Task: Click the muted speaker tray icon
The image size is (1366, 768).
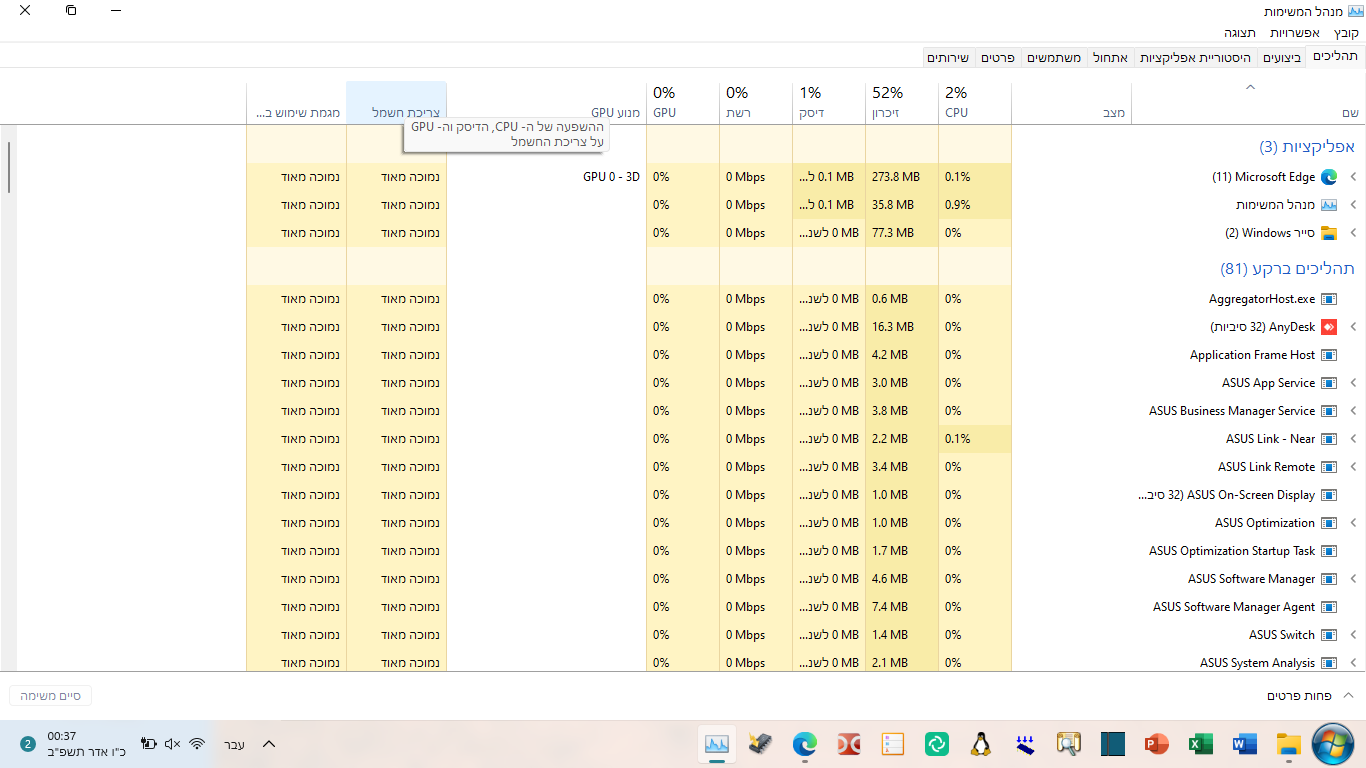Action: (173, 744)
